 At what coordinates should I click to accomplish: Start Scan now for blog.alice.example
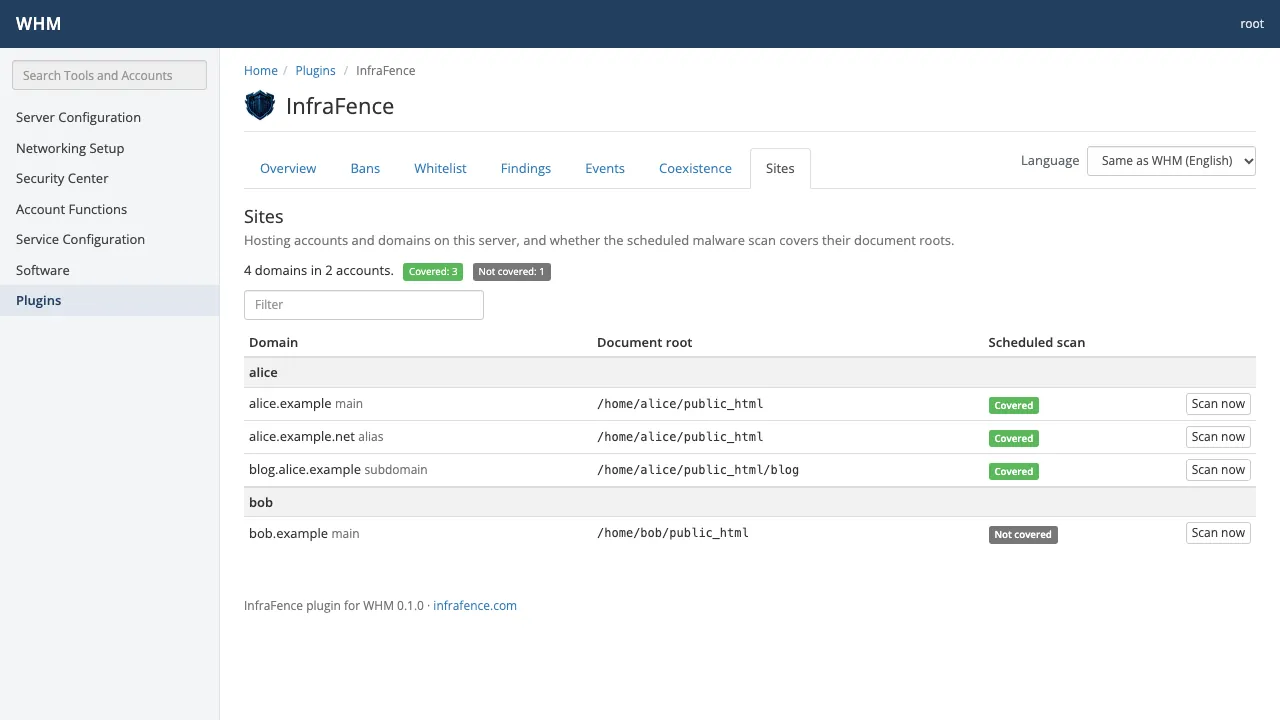pos(1218,470)
